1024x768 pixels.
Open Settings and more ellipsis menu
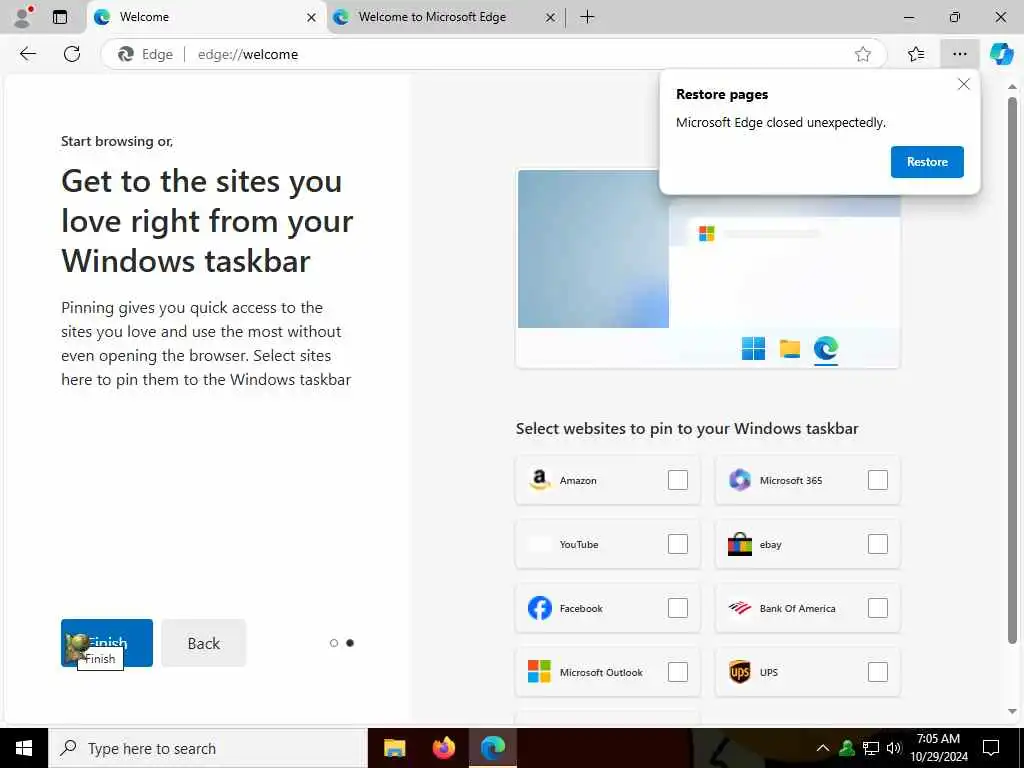pos(959,54)
